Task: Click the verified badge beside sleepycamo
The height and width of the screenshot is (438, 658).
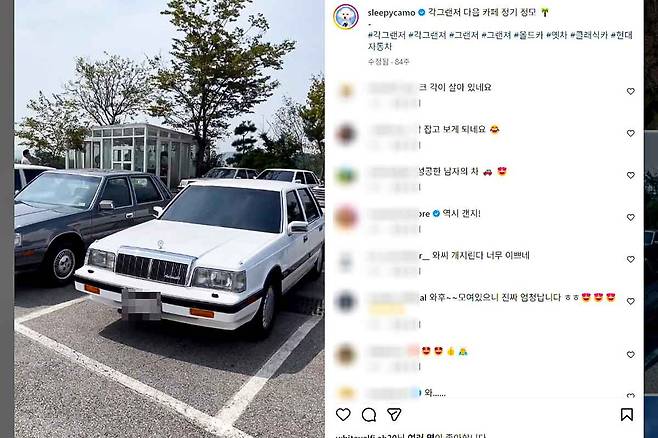Action: tap(422, 13)
